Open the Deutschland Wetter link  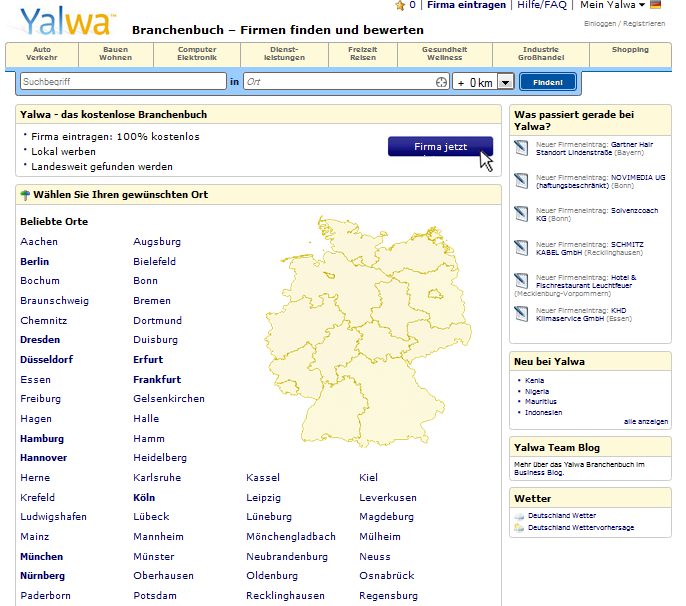pos(562,516)
